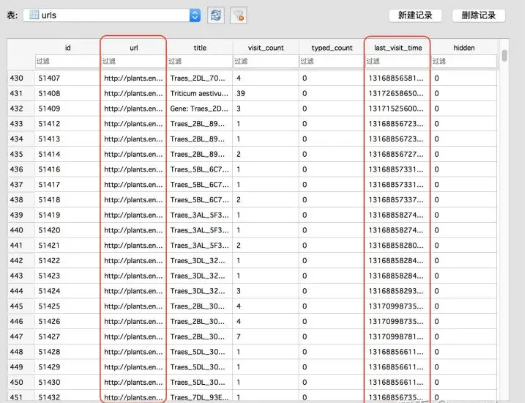Click the filter field under typed_count

click(332, 61)
